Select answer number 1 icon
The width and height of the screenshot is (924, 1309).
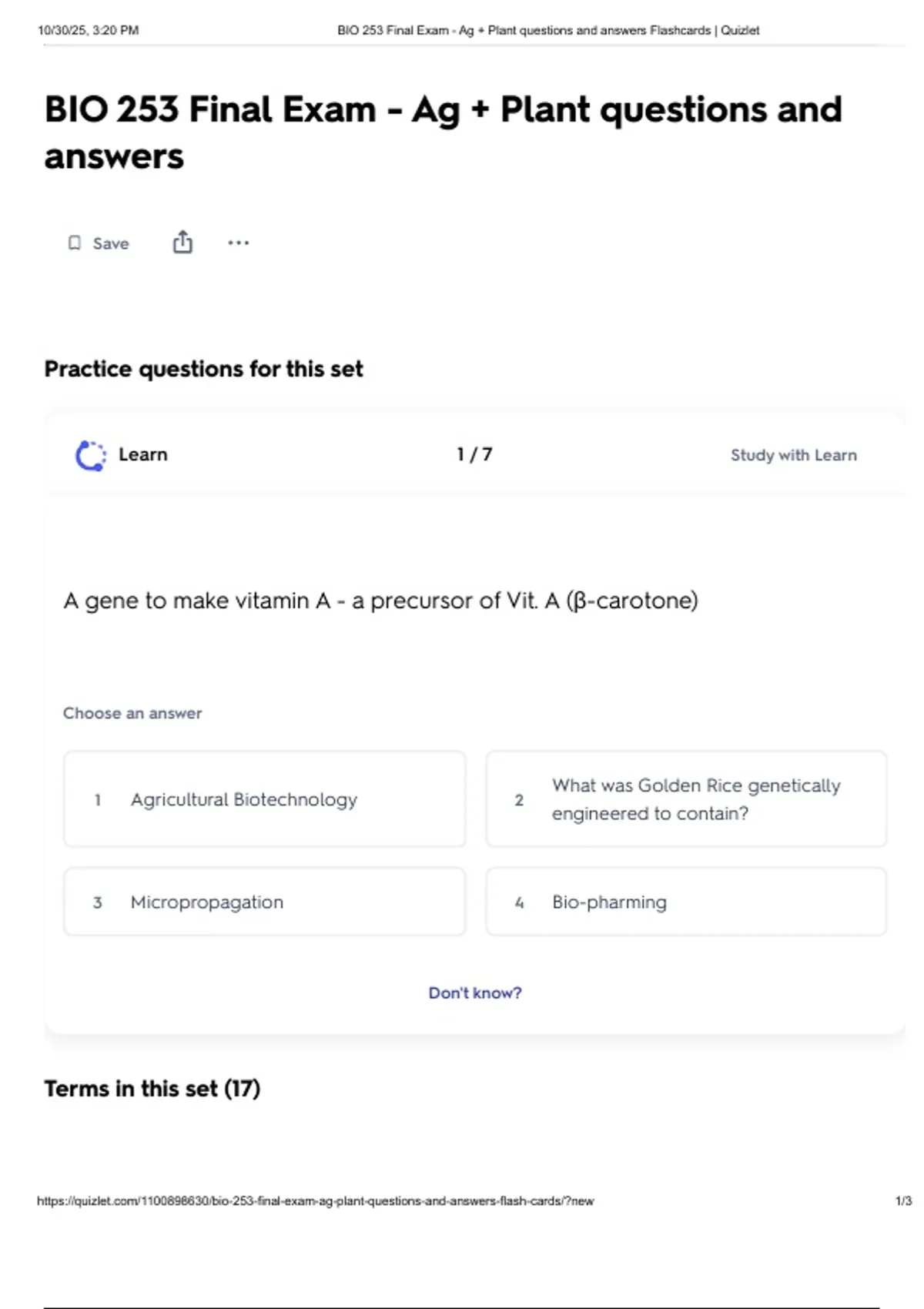coord(98,800)
